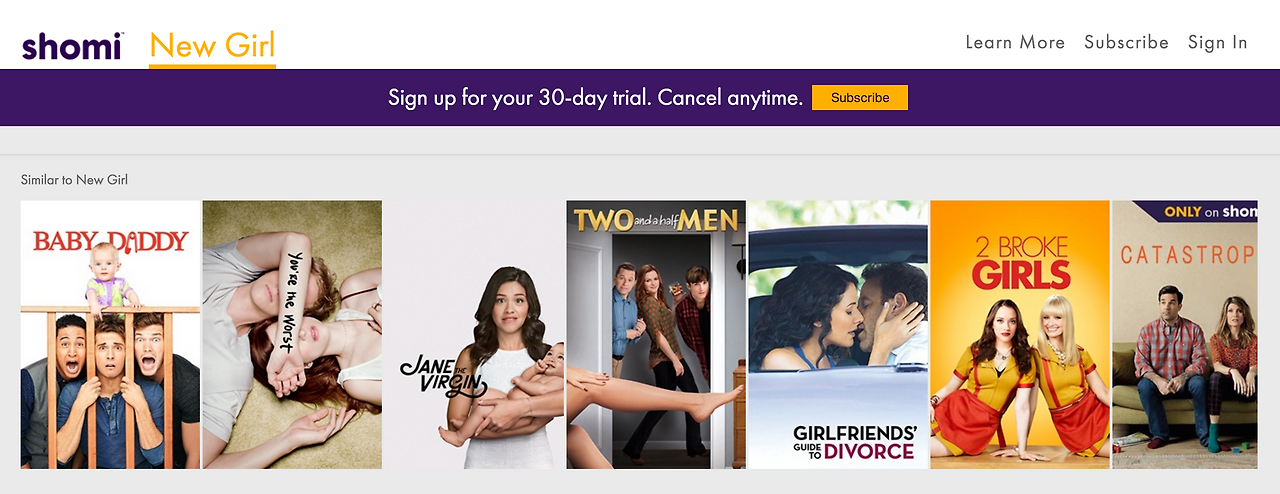The height and width of the screenshot is (494, 1280).
Task: Click the 2 Broke Girls title text
Action: 1020,263
